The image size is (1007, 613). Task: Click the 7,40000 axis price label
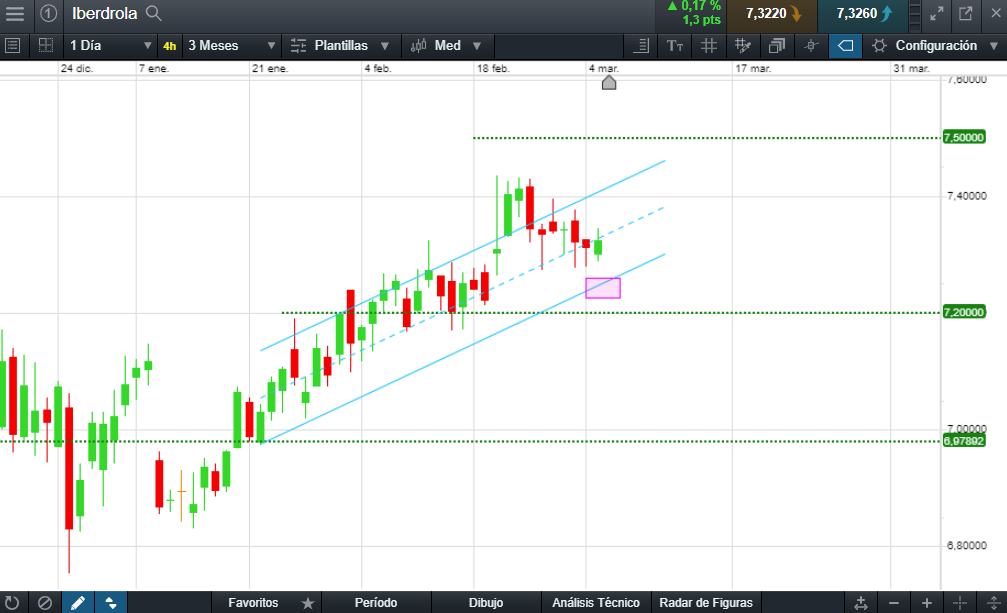tap(967, 196)
